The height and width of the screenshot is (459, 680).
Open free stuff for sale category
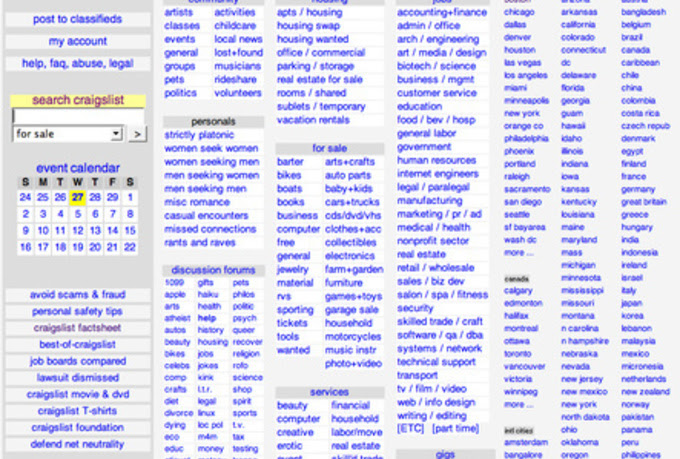click(286, 243)
